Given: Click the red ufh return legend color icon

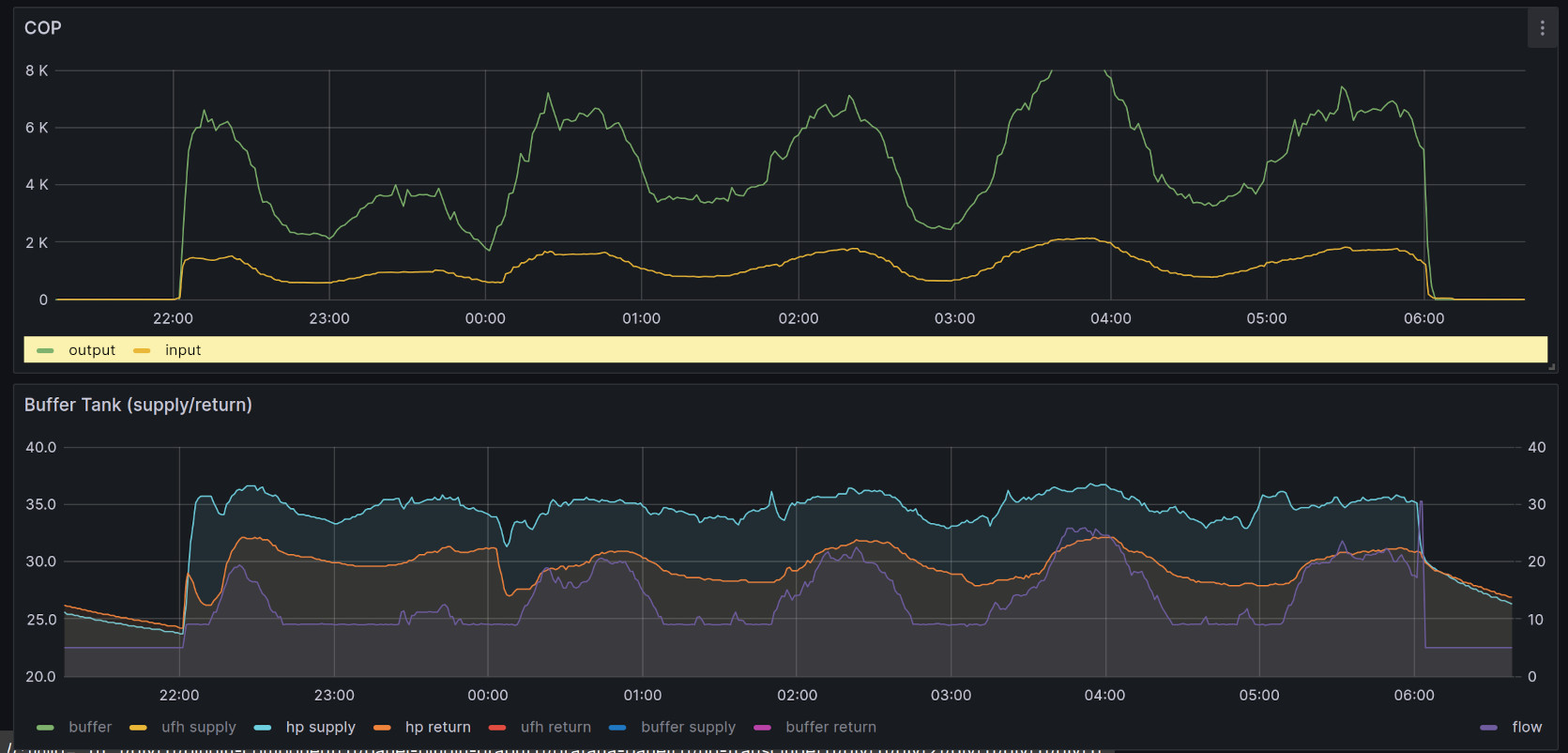Looking at the screenshot, I should [x=497, y=728].
